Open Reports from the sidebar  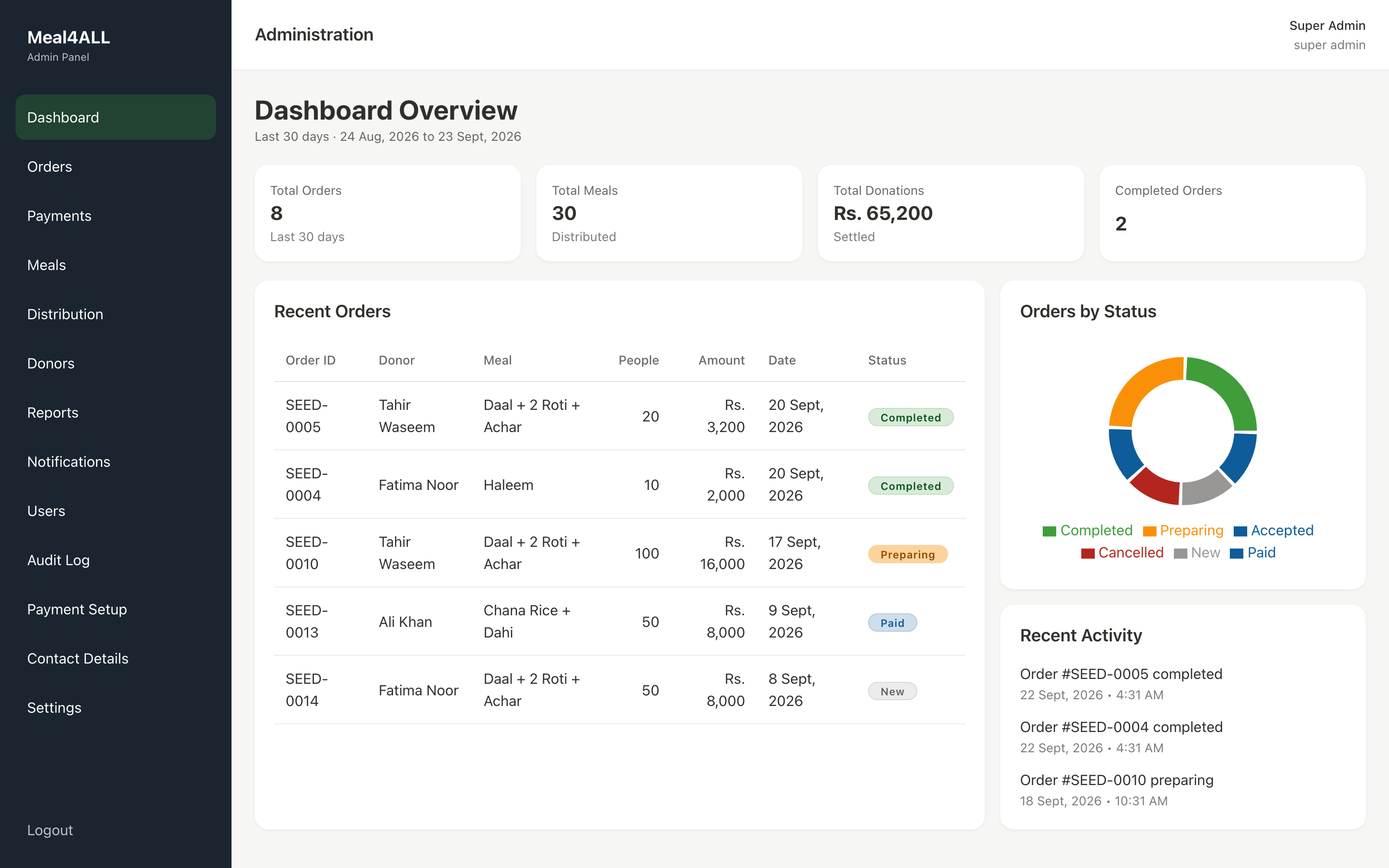(115, 413)
